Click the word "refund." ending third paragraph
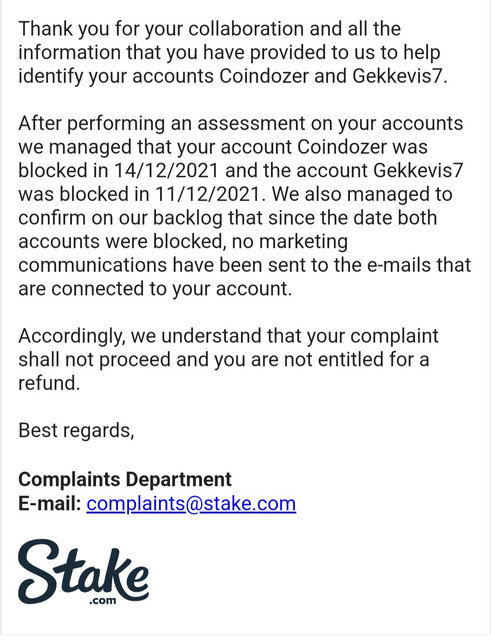The width and height of the screenshot is (491, 640). tap(49, 383)
